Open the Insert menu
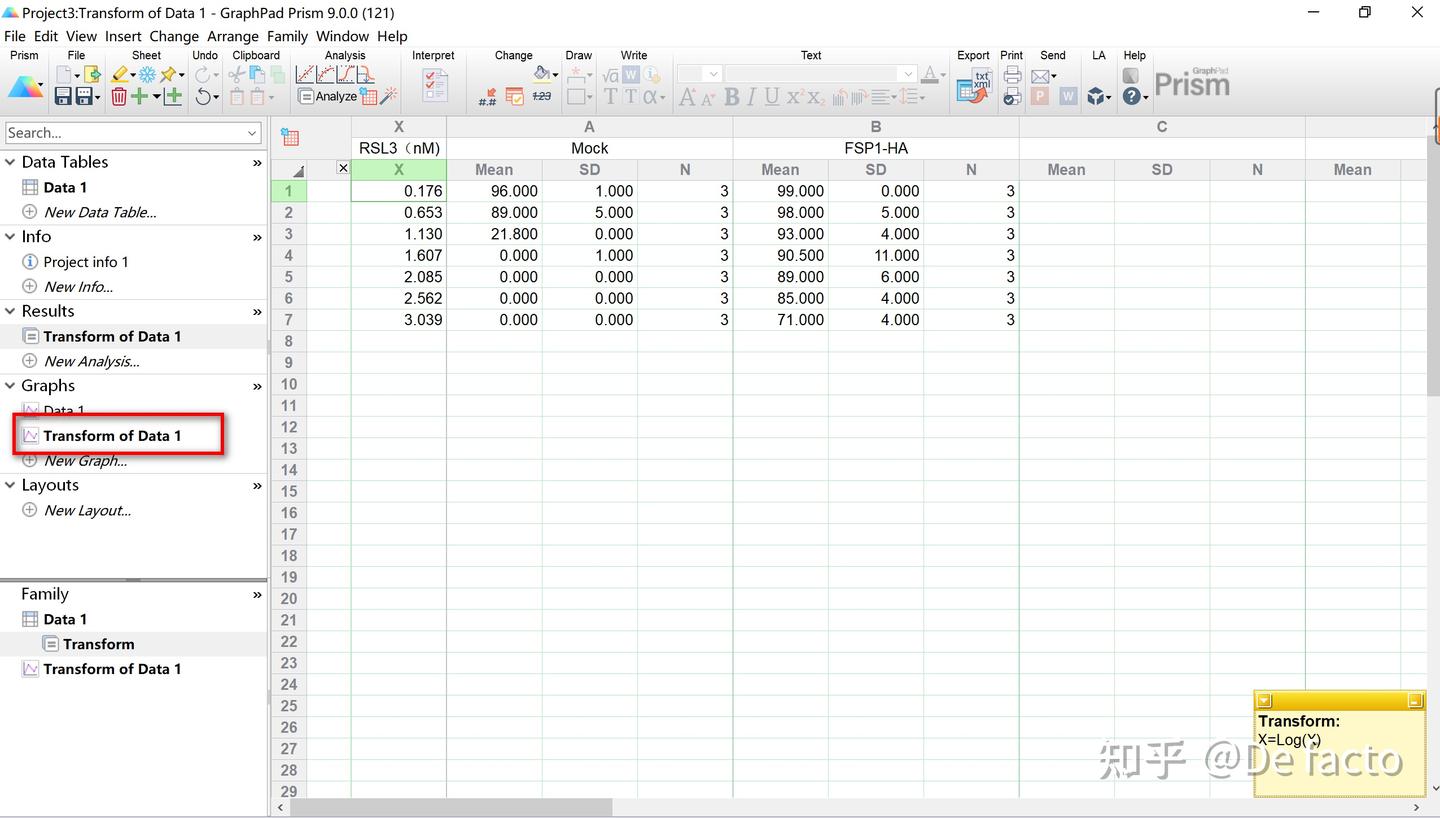Screen dimensions: 1440x818 tap(123, 36)
